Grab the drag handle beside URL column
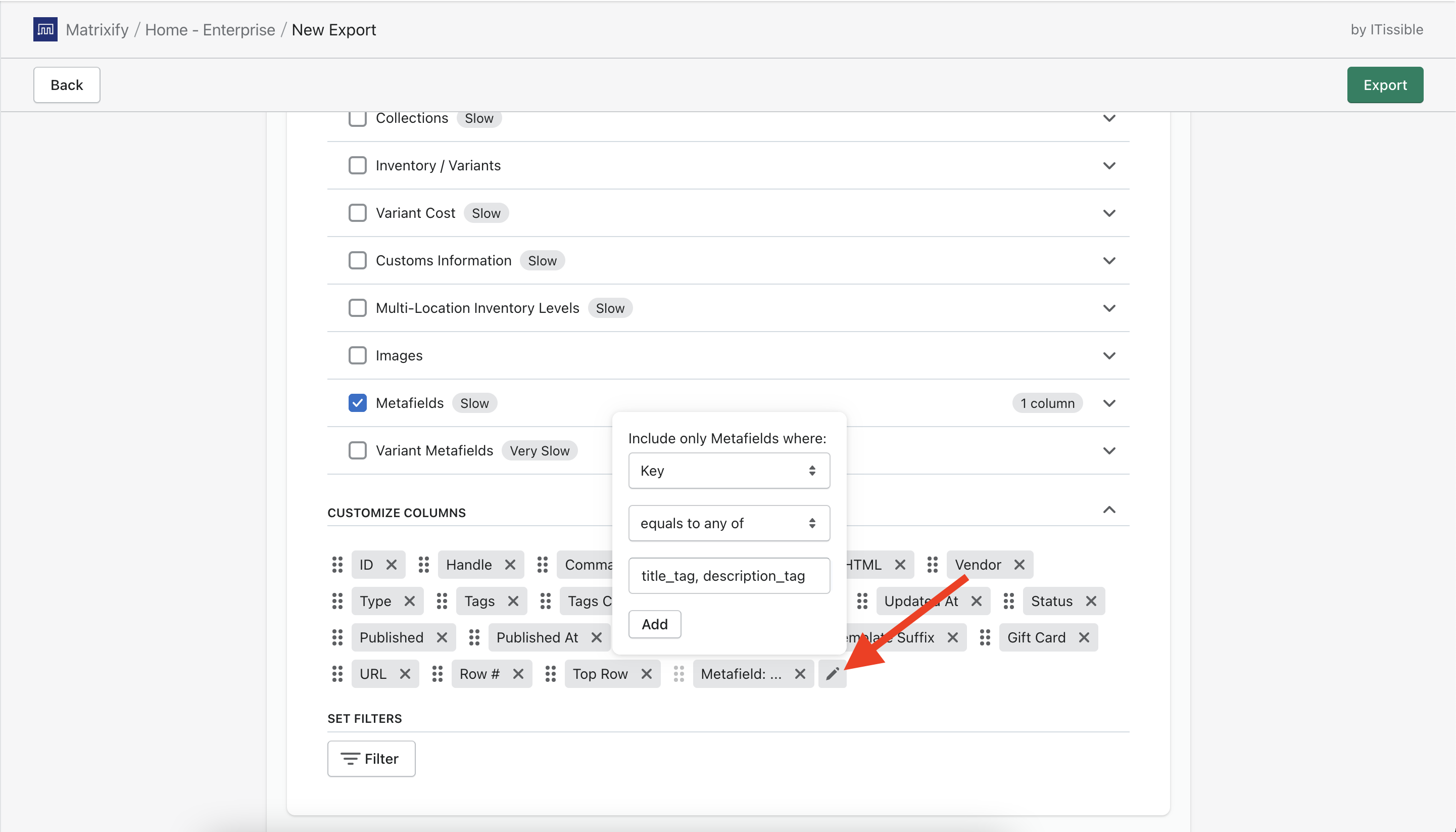Screen dimensions: 1456x832 pyautogui.click(x=337, y=674)
